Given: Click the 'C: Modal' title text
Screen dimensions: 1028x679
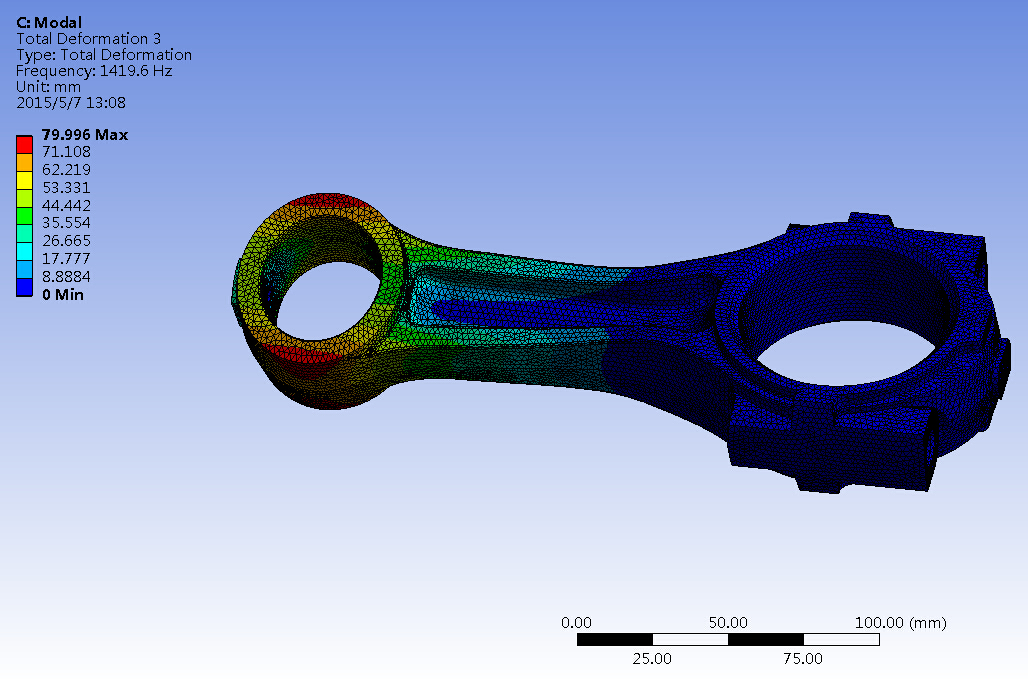Looking at the screenshot, I should pyautogui.click(x=49, y=22).
